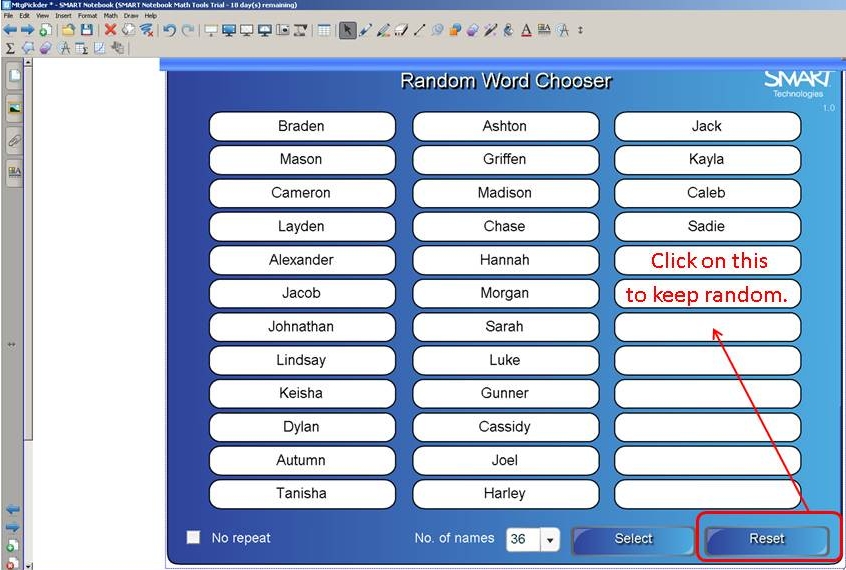Choose the Lines tool
The height and width of the screenshot is (570, 846).
click(419, 30)
